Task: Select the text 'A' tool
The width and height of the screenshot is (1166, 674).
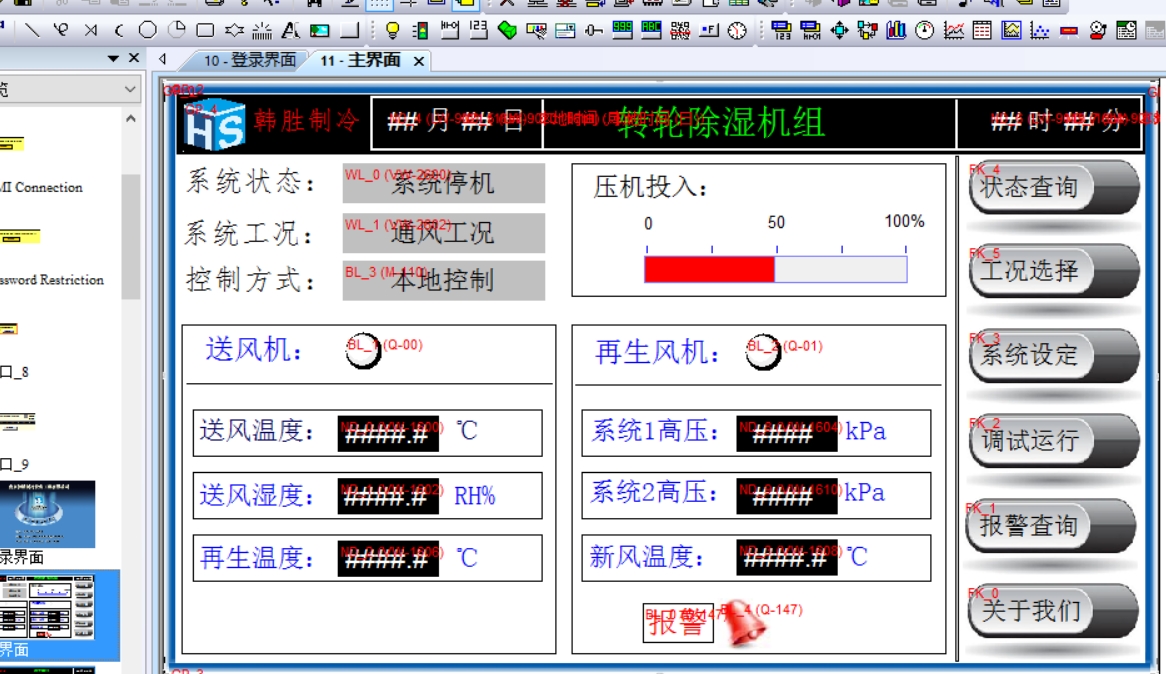Action: (x=290, y=30)
